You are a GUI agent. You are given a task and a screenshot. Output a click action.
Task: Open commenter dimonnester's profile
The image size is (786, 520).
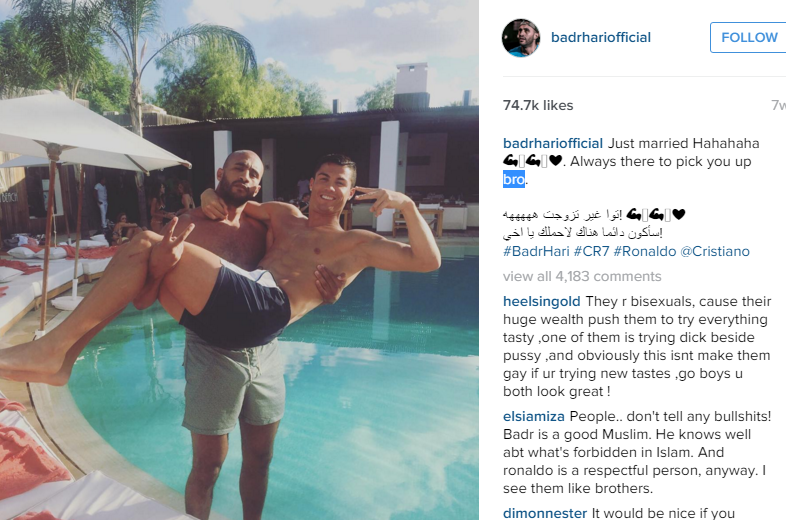pos(544,513)
